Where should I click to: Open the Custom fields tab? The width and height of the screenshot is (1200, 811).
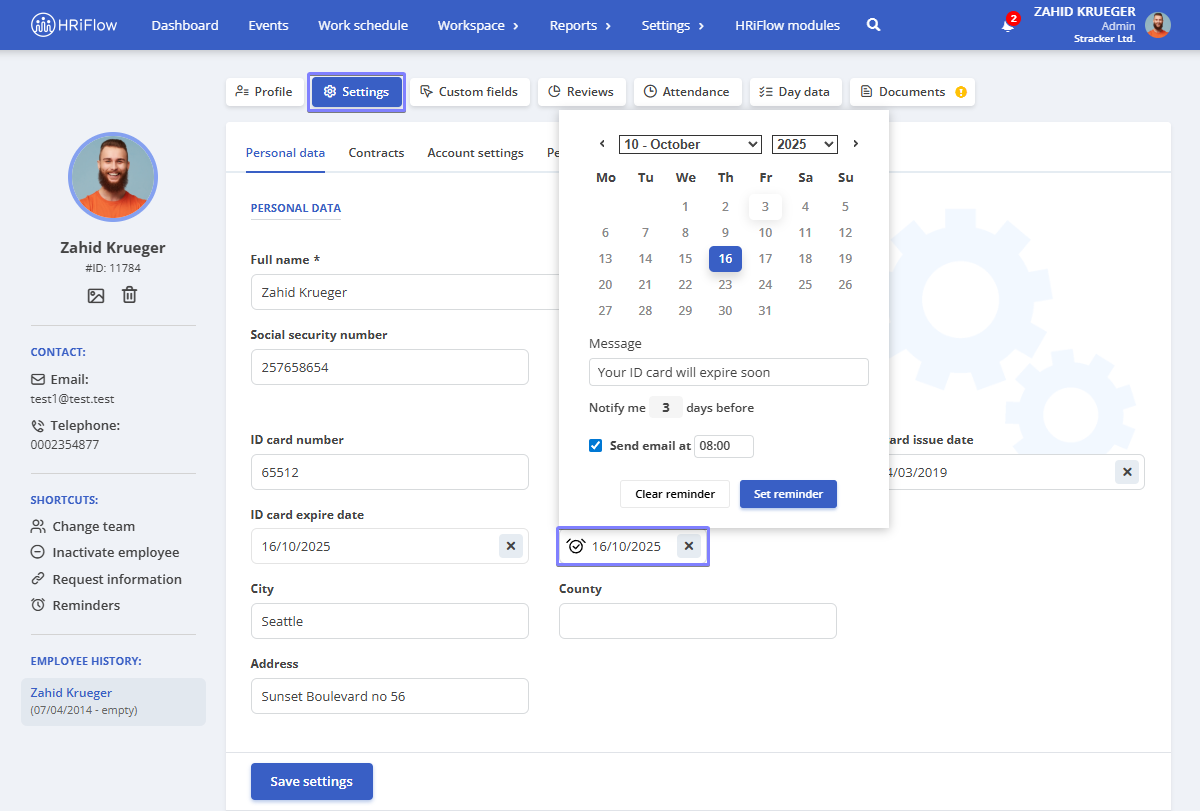pyautogui.click(x=469, y=92)
